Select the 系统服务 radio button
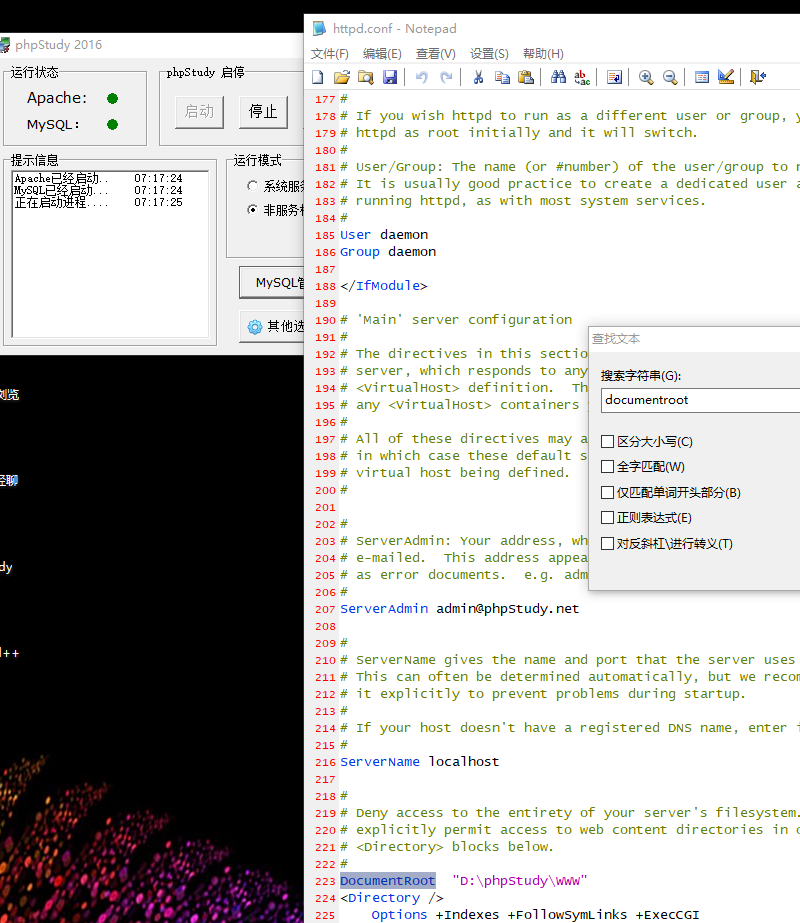 coord(252,186)
